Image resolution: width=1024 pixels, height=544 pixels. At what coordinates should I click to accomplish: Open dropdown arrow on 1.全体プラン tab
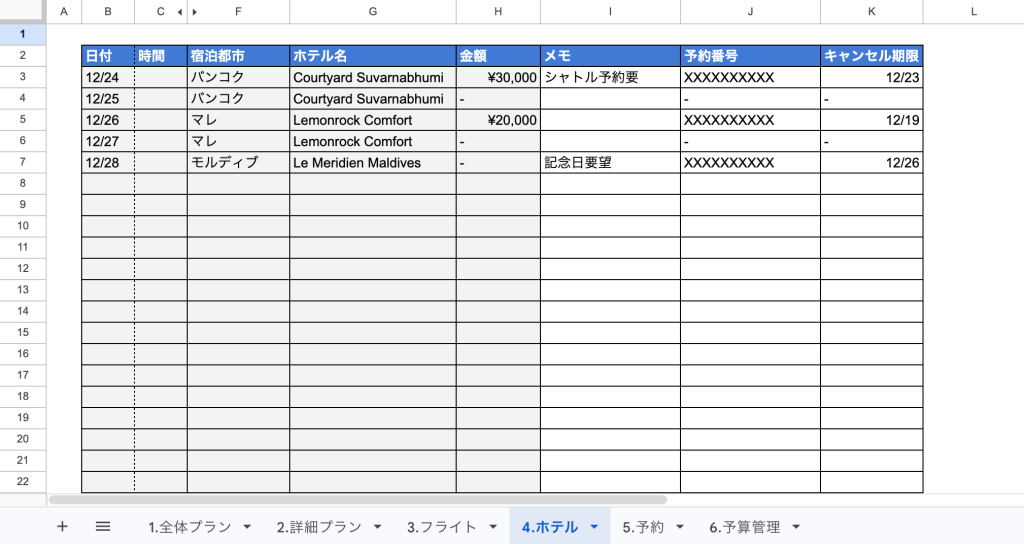[247, 527]
